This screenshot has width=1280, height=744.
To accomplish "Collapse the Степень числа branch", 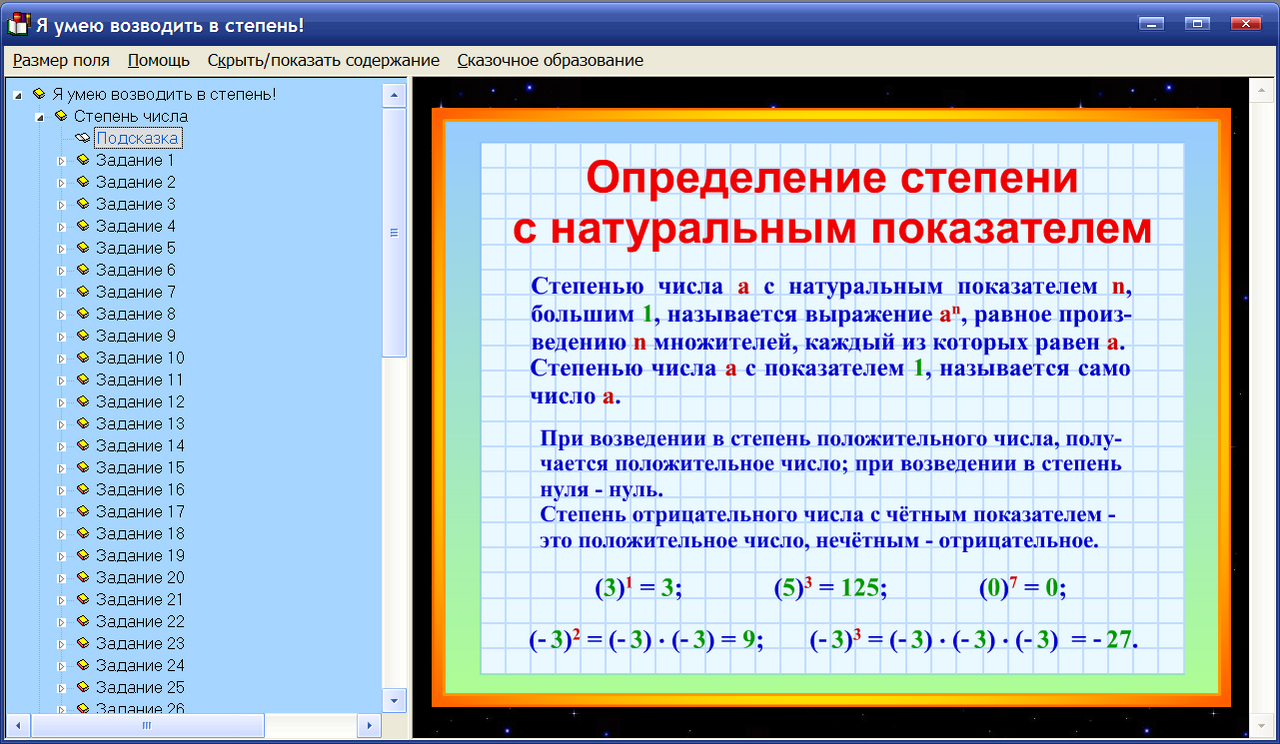I will pos(38,116).
